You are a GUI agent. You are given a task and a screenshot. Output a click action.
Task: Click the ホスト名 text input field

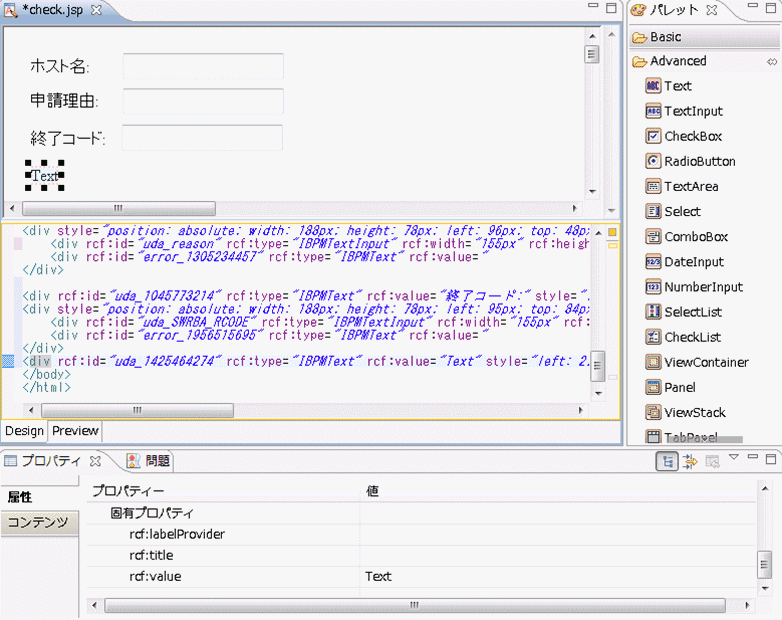point(203,66)
